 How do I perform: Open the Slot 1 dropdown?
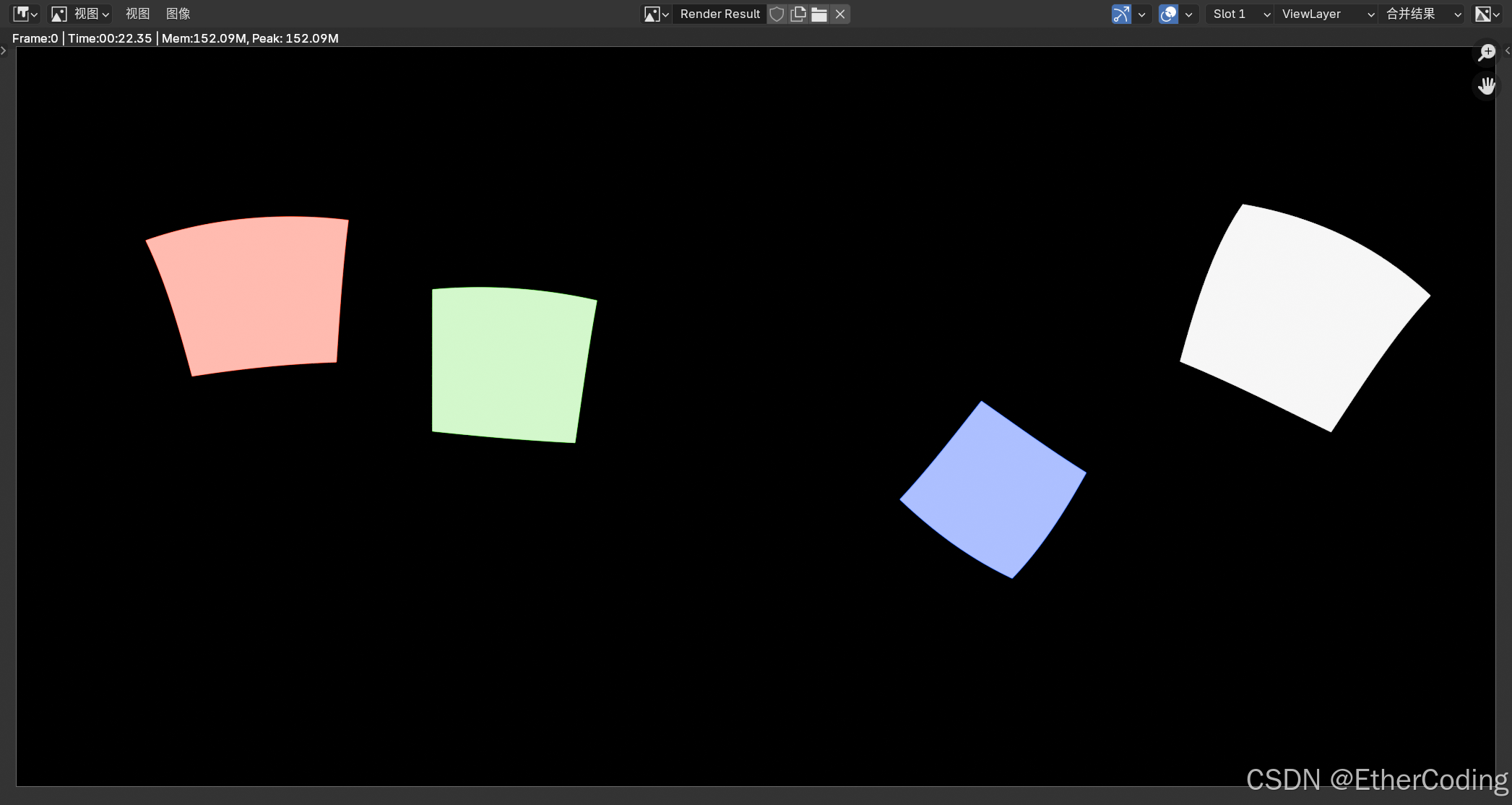point(1239,14)
